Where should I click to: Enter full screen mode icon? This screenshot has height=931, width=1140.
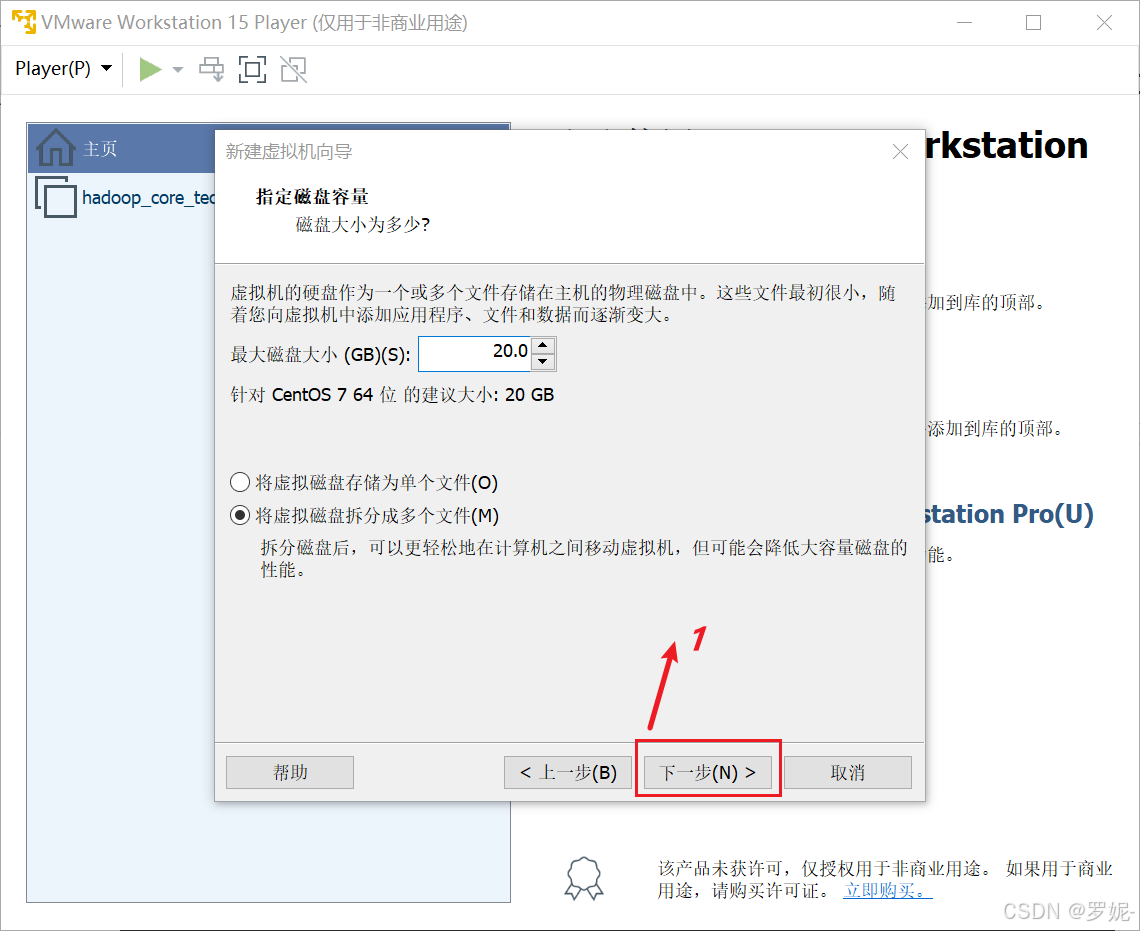coord(252,70)
